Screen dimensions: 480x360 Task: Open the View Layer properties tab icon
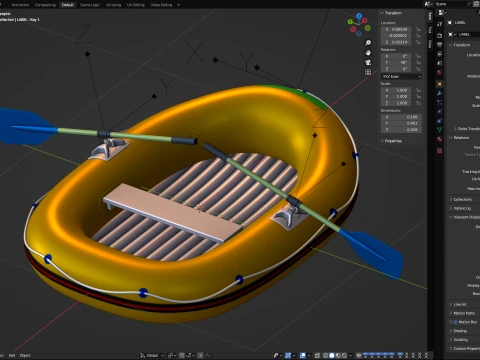tap(439, 54)
